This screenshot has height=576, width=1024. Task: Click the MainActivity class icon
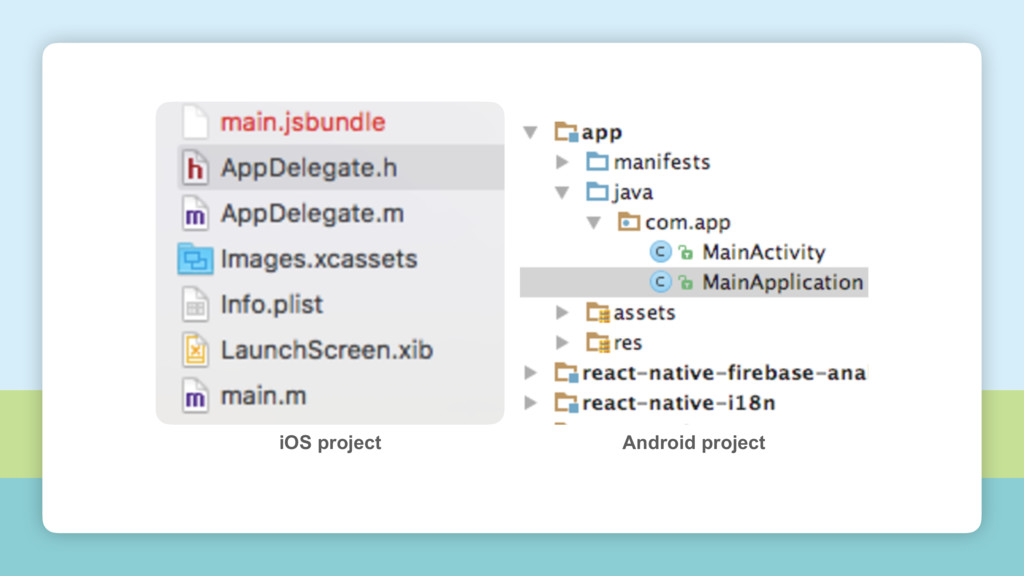click(660, 252)
